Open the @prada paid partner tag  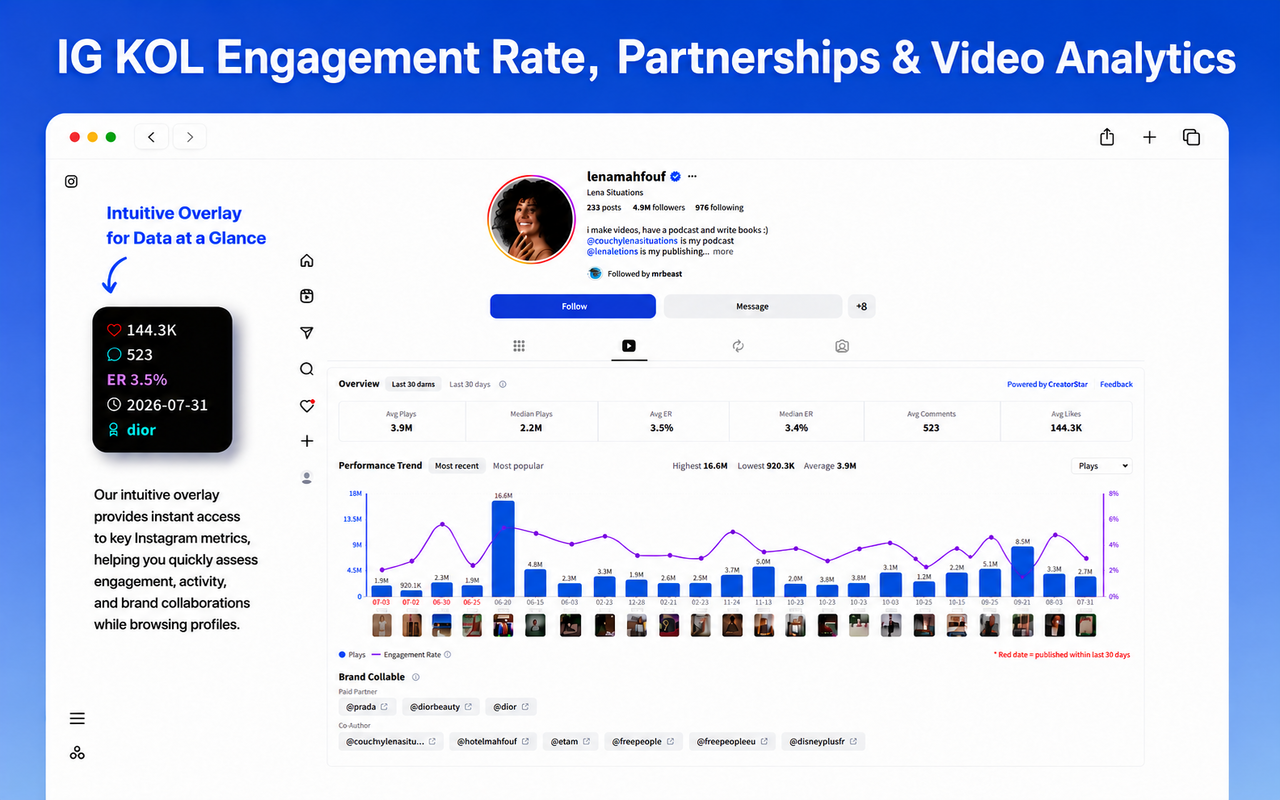[367, 707]
